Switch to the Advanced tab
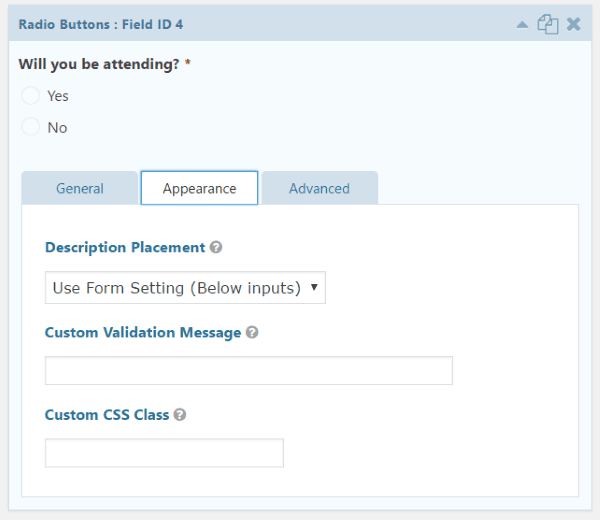This screenshot has height=520, width=600. 319,188
